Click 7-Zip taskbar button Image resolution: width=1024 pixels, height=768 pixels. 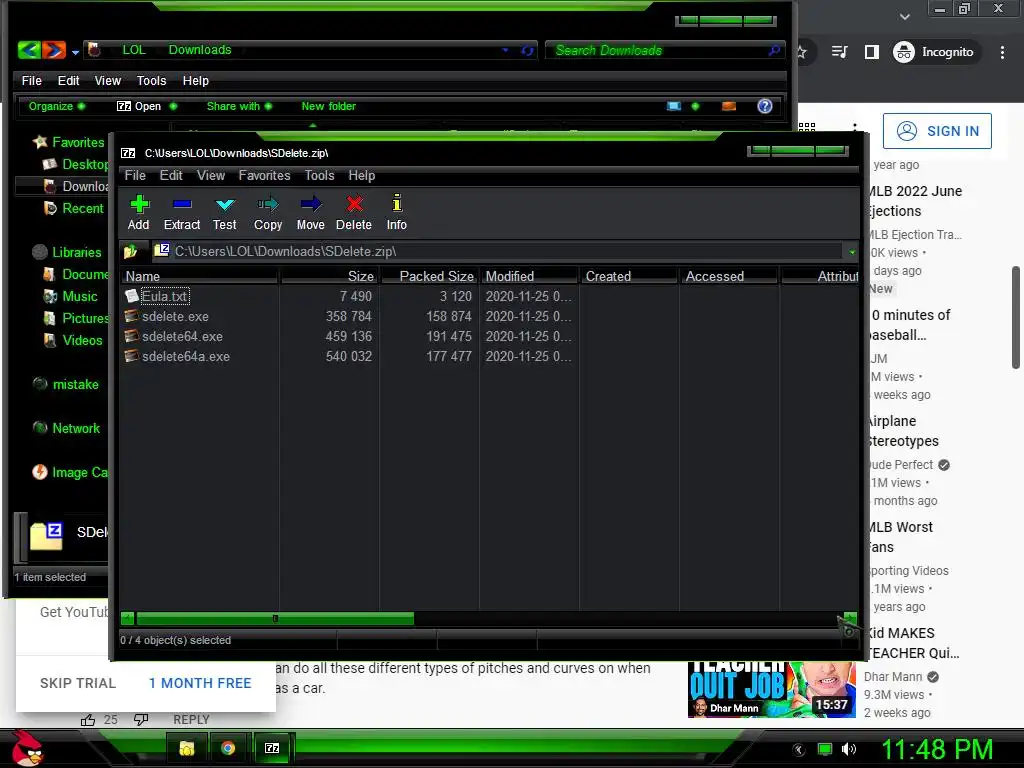[x=272, y=748]
